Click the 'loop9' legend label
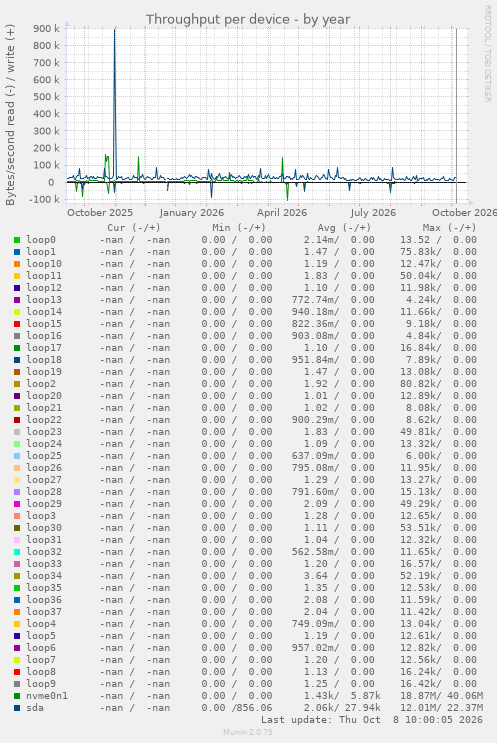Image resolution: width=497 pixels, height=743 pixels. coord(41,684)
